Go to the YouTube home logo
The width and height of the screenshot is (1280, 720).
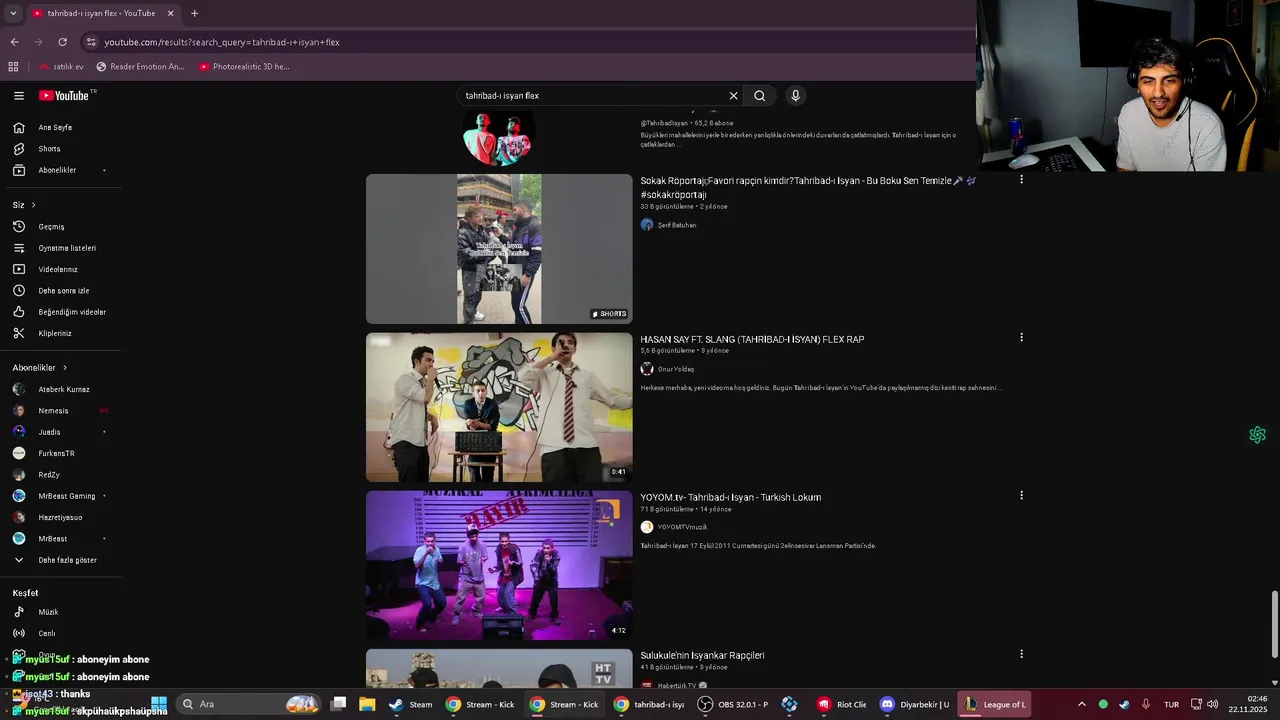click(66, 96)
